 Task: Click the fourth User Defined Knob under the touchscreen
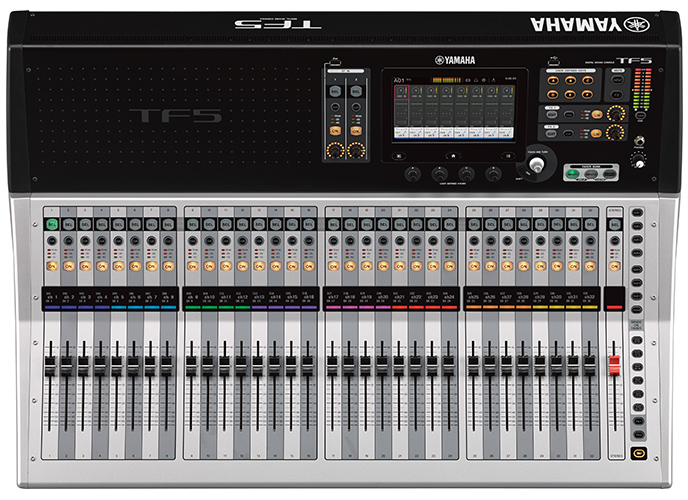tap(493, 174)
